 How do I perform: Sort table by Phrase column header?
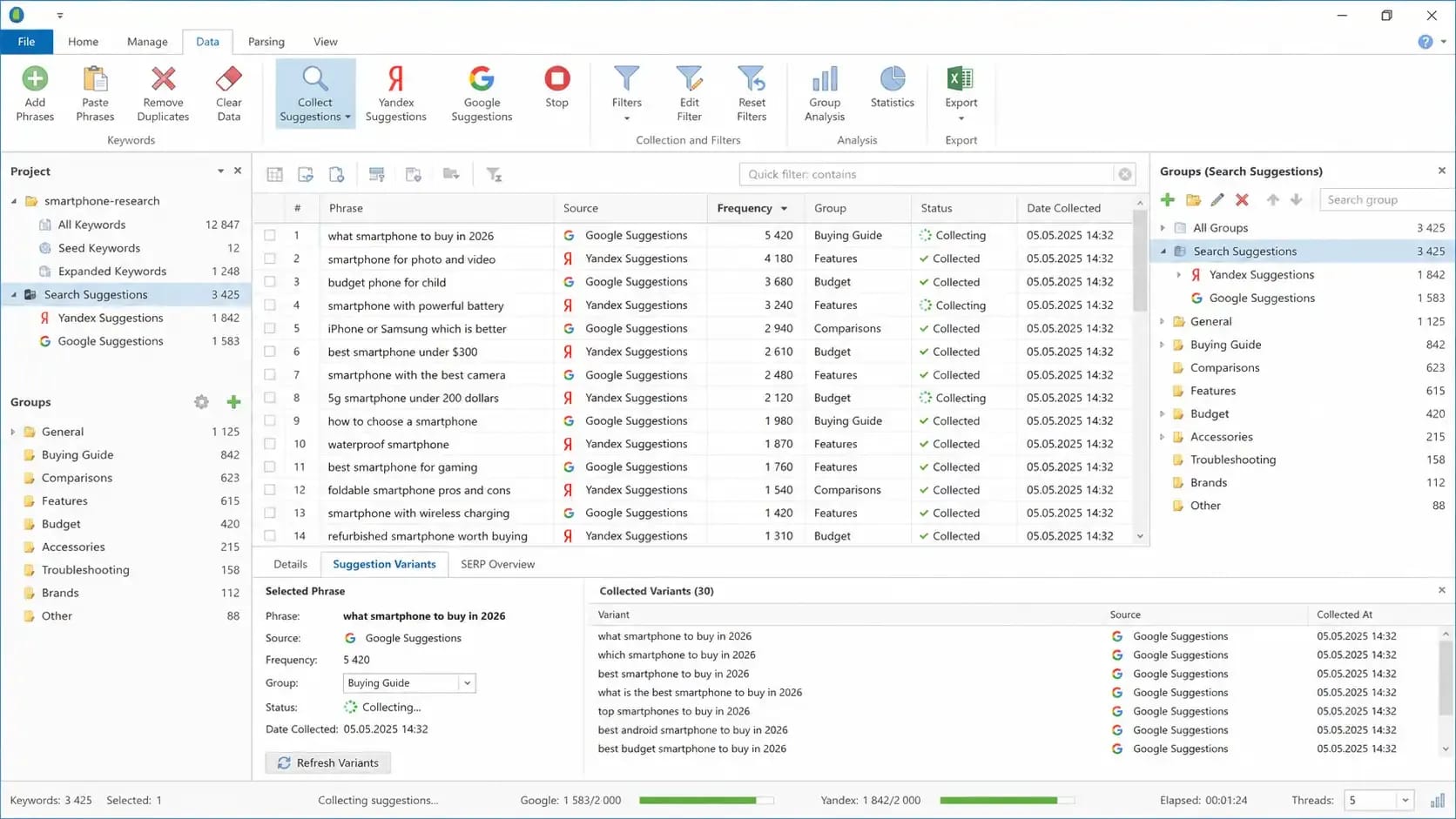tap(437, 208)
